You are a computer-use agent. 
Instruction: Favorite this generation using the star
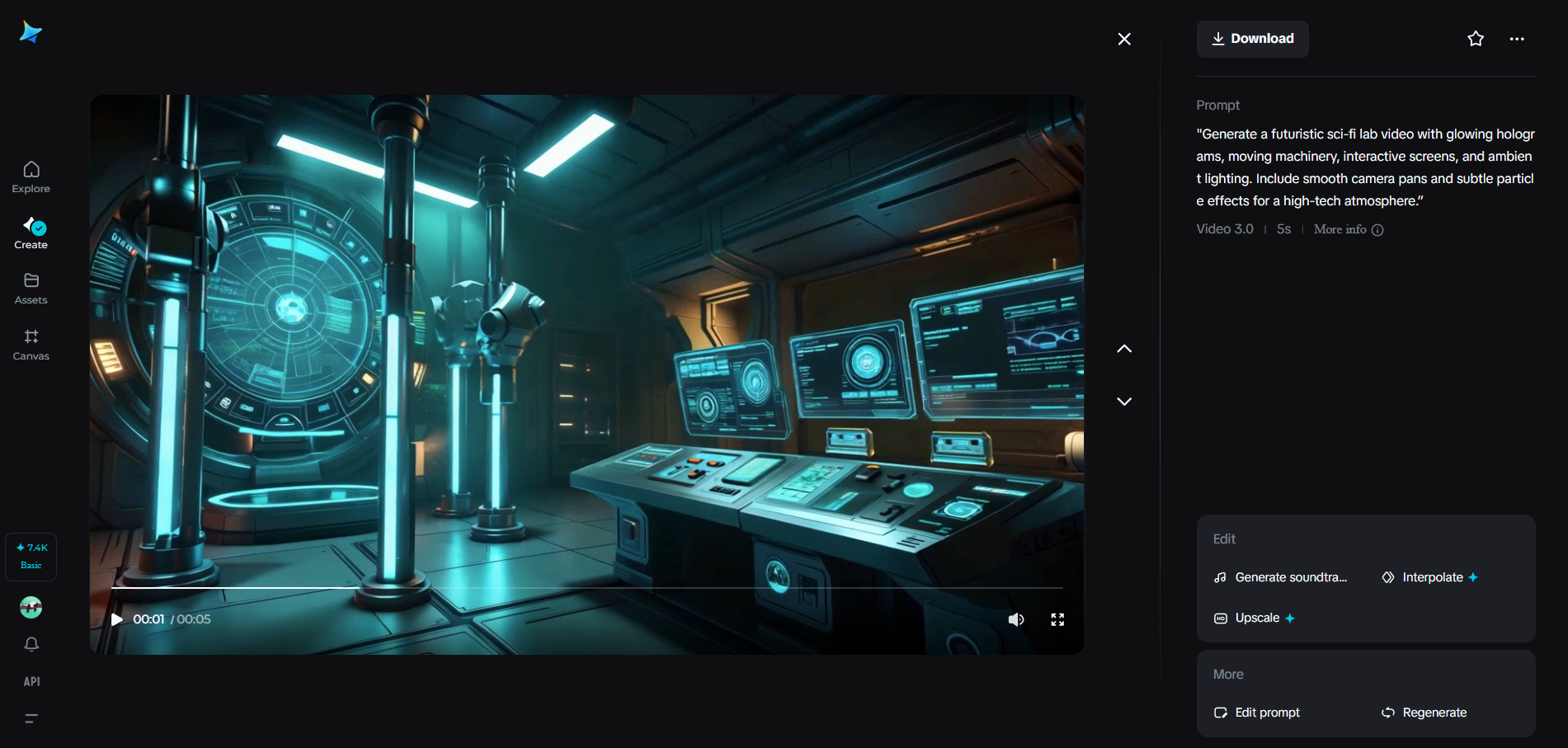point(1476,38)
